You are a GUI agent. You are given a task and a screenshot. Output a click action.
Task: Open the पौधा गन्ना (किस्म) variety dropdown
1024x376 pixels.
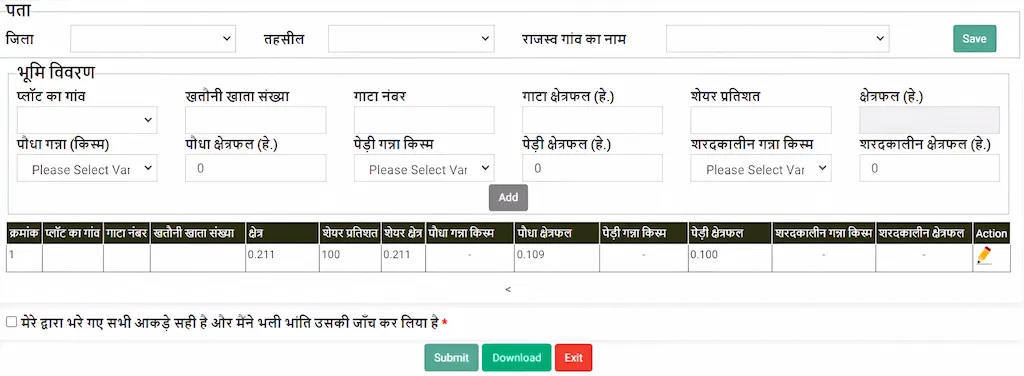(87, 168)
